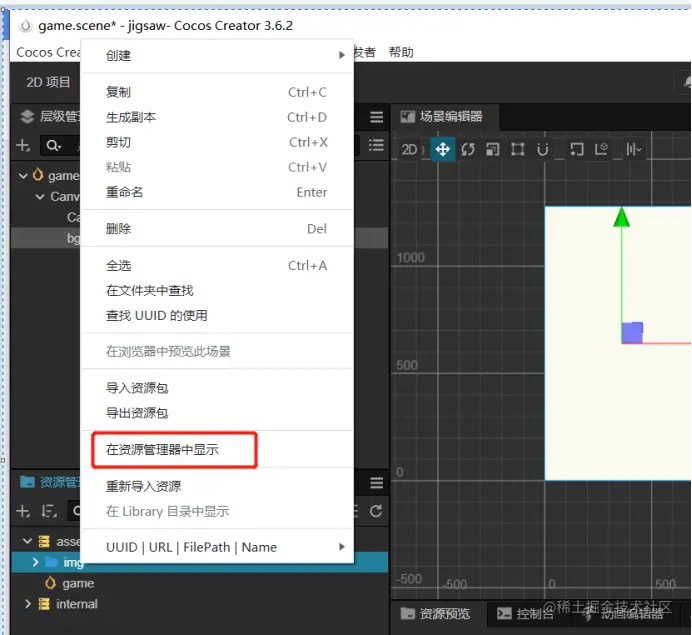This screenshot has height=635, width=692.
Task: Toggle the 2D view mode button
Action: click(410, 150)
